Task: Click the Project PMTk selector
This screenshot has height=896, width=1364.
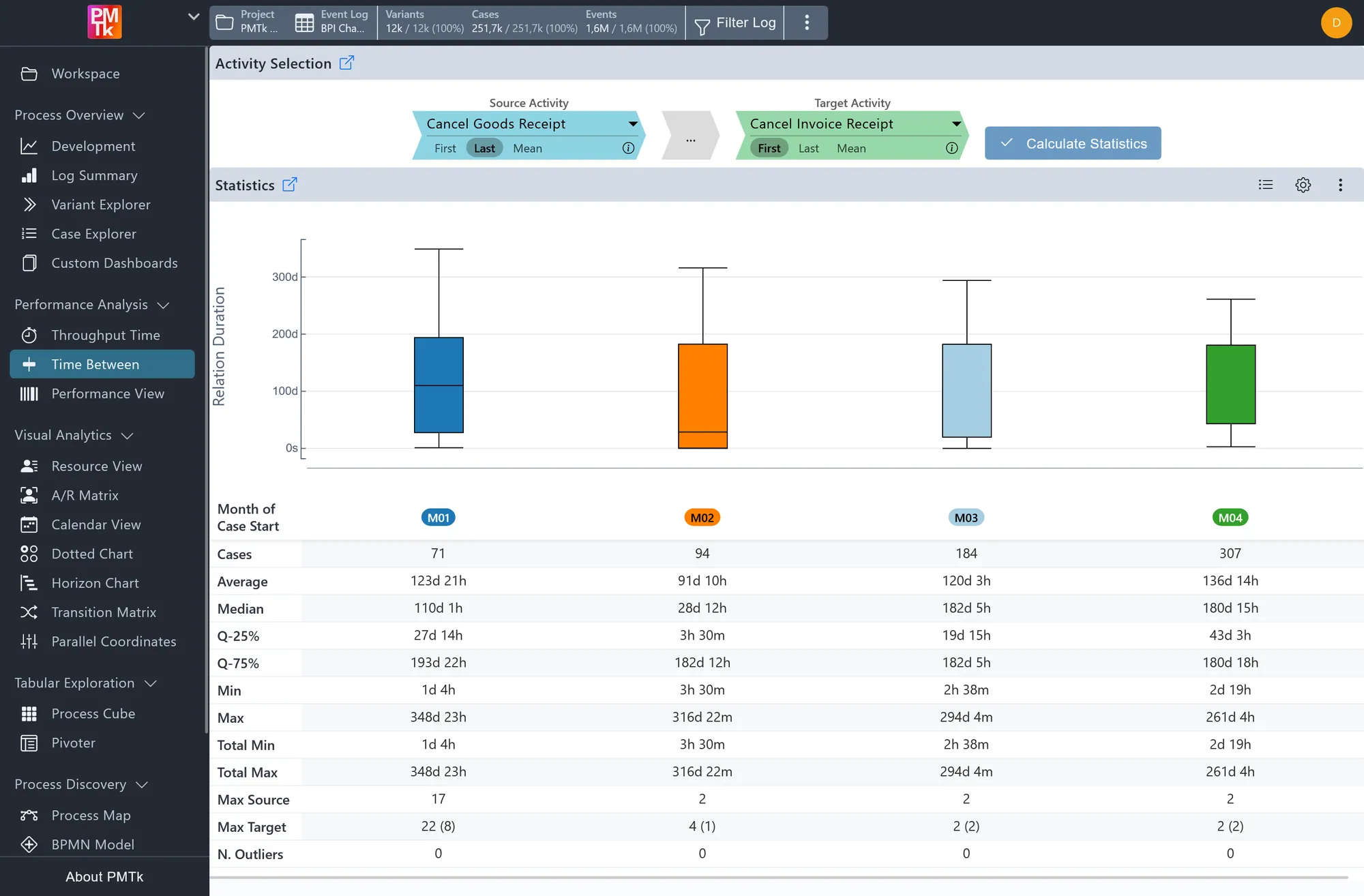Action: tap(248, 22)
